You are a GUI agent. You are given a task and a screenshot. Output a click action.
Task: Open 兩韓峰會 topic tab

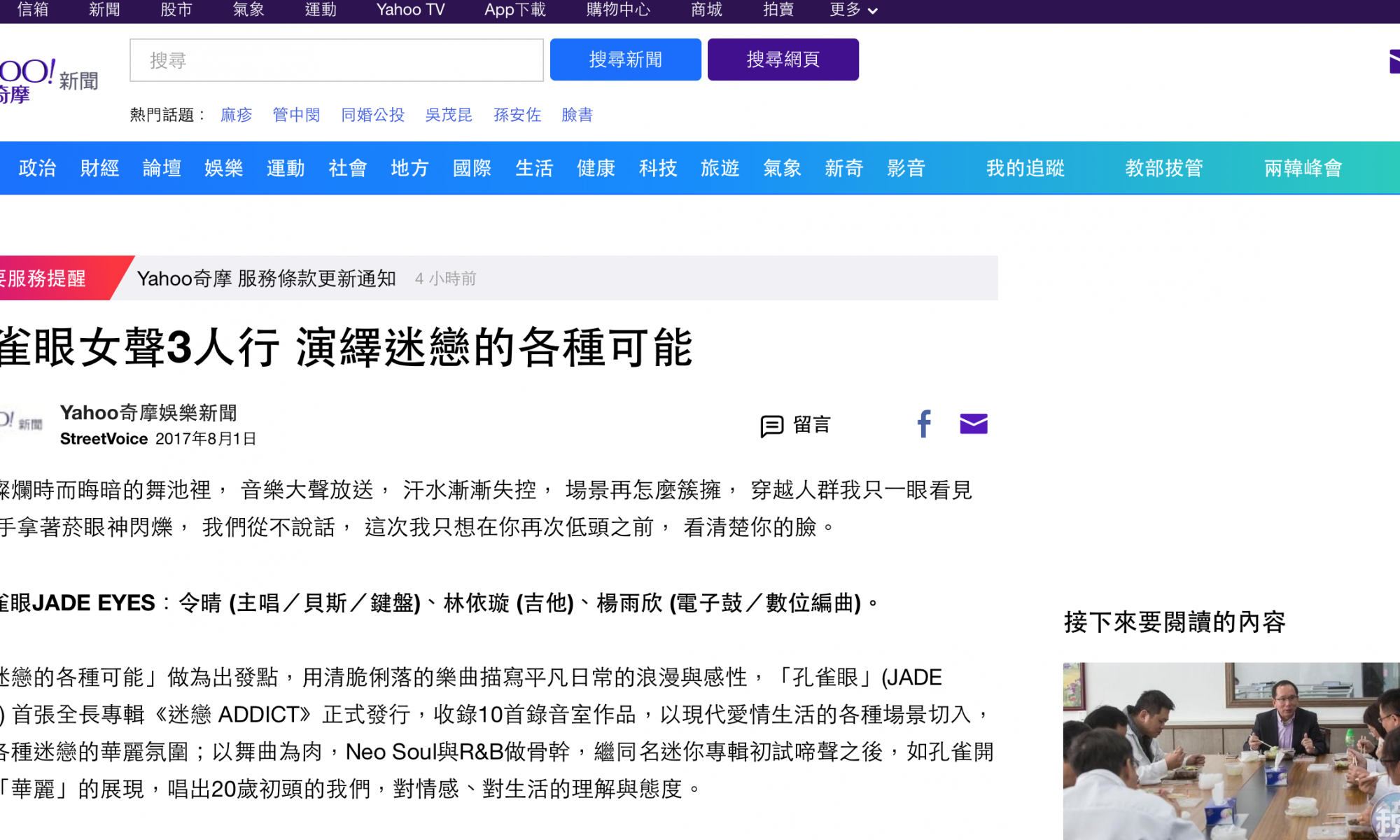pyautogui.click(x=1303, y=168)
